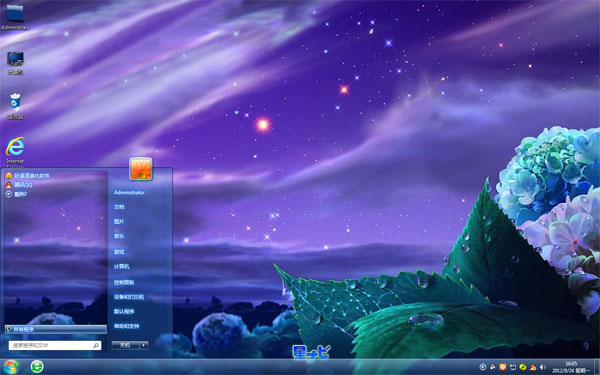This screenshot has width=600, height=375.
Task: Open the third pinned program with disc icon
Action: [x=16, y=194]
